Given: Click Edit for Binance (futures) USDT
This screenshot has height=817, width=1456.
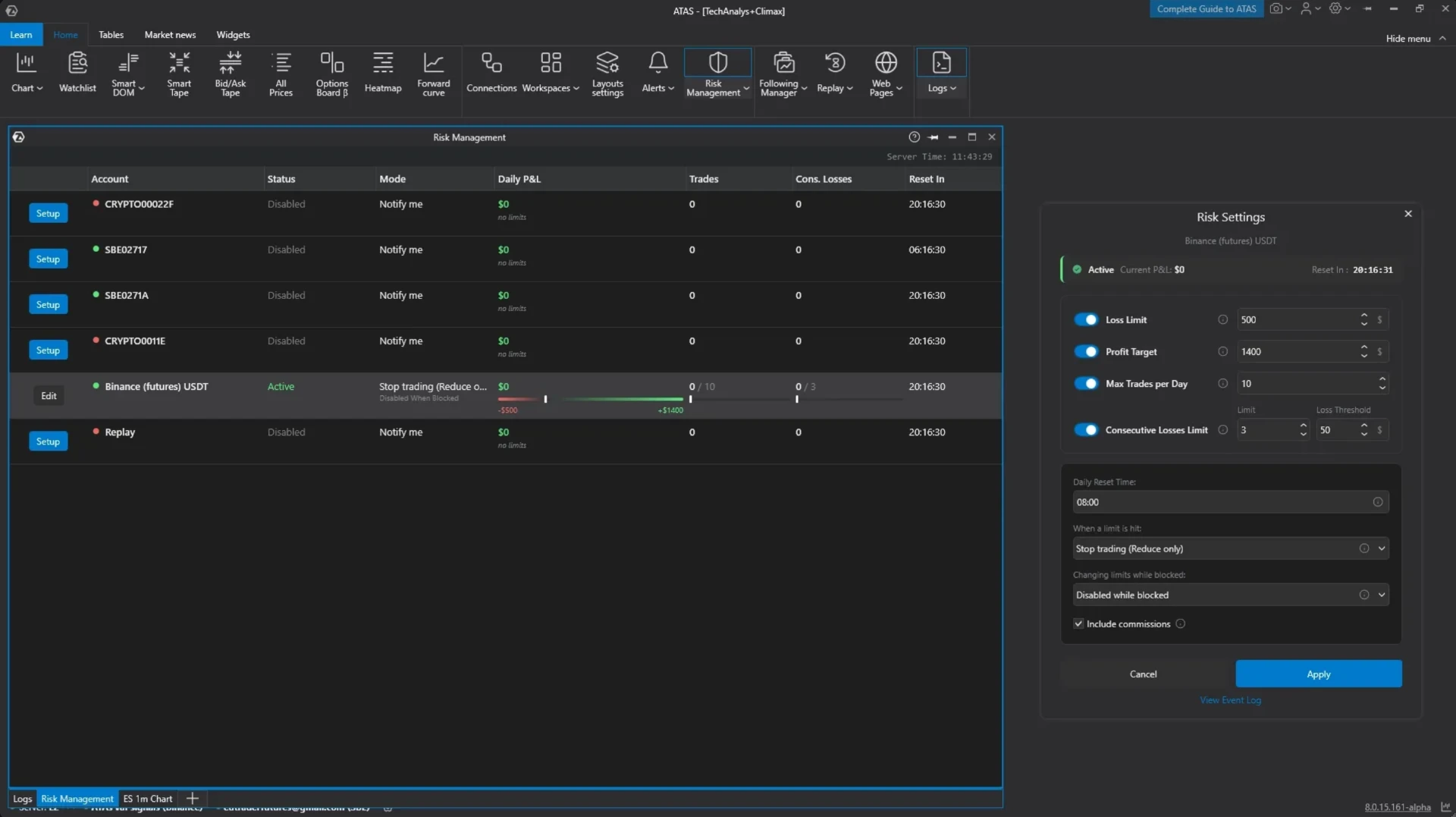Looking at the screenshot, I should coord(49,395).
